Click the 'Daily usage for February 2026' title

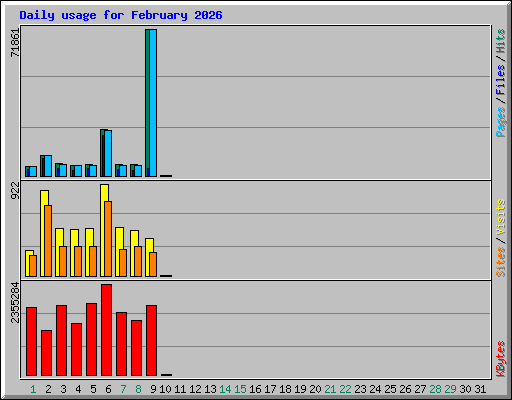coord(121,15)
